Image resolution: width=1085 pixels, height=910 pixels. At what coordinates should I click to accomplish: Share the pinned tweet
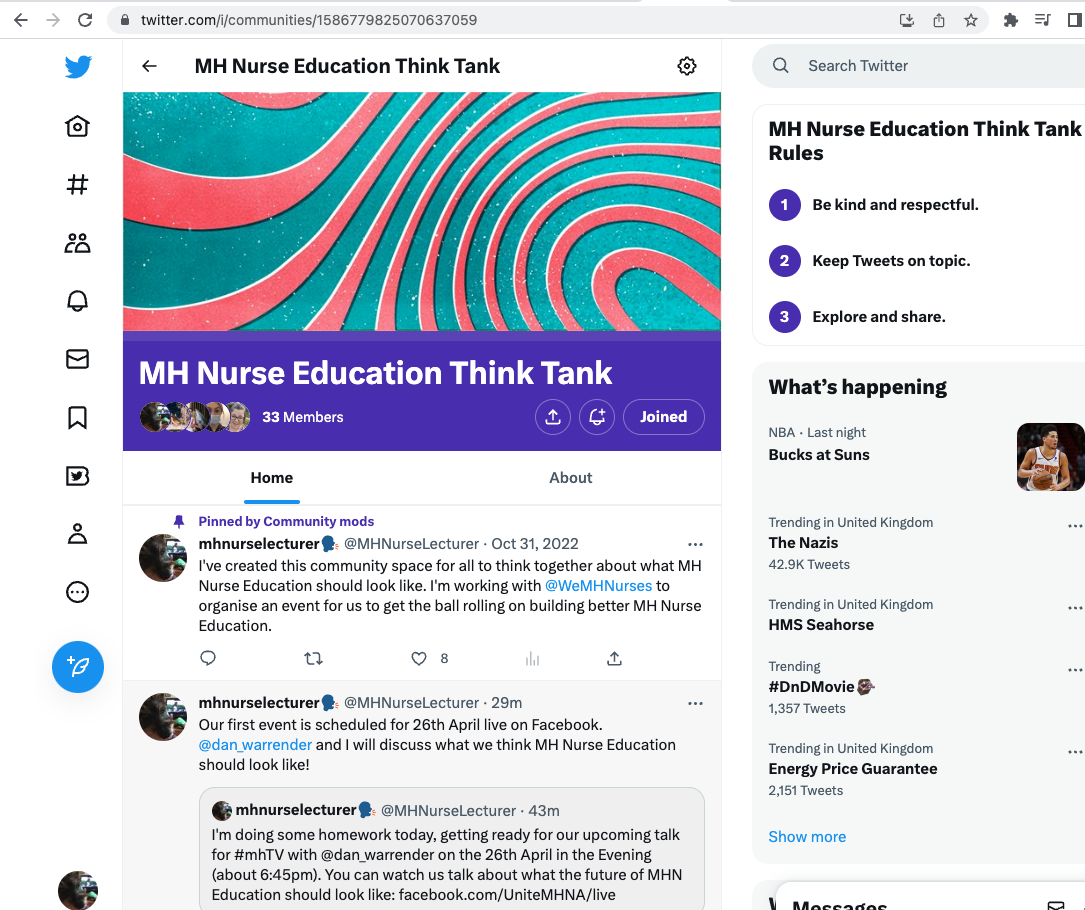click(614, 658)
